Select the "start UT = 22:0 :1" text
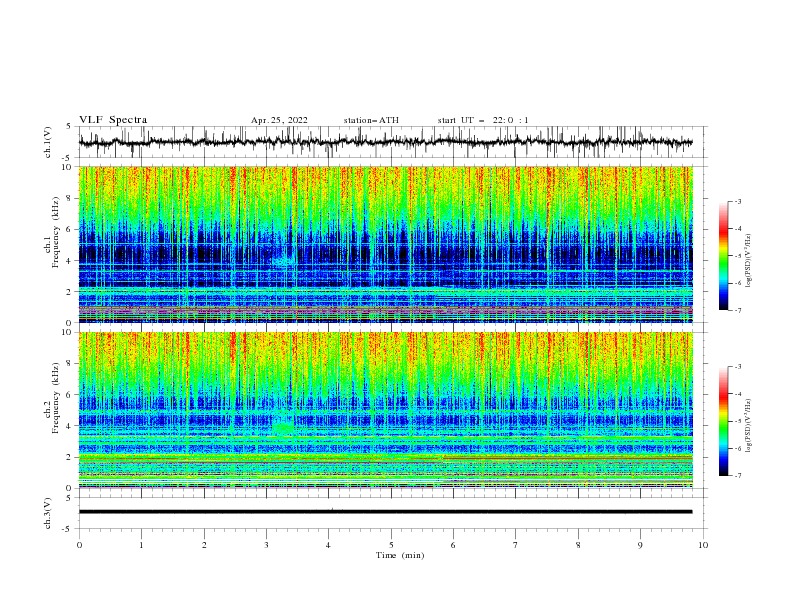Viewport: 792px width, 612px height. pyautogui.click(x=483, y=120)
